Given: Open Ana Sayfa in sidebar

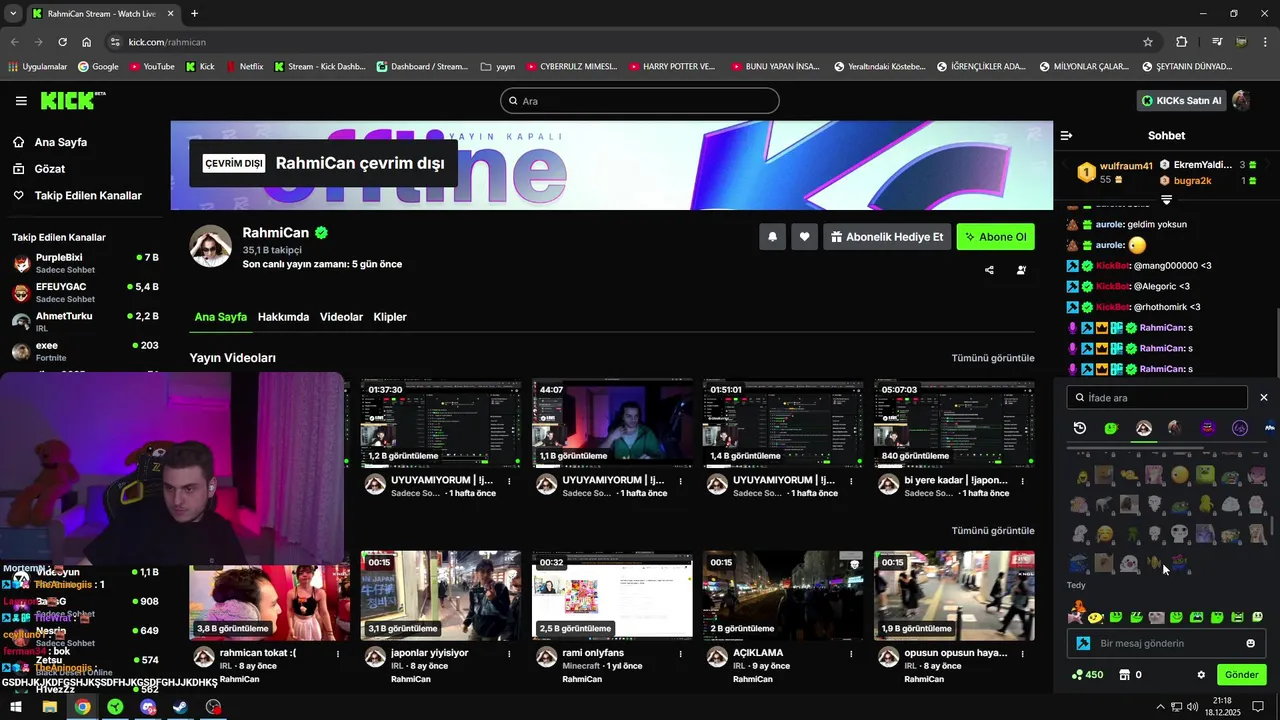Looking at the screenshot, I should coord(60,142).
